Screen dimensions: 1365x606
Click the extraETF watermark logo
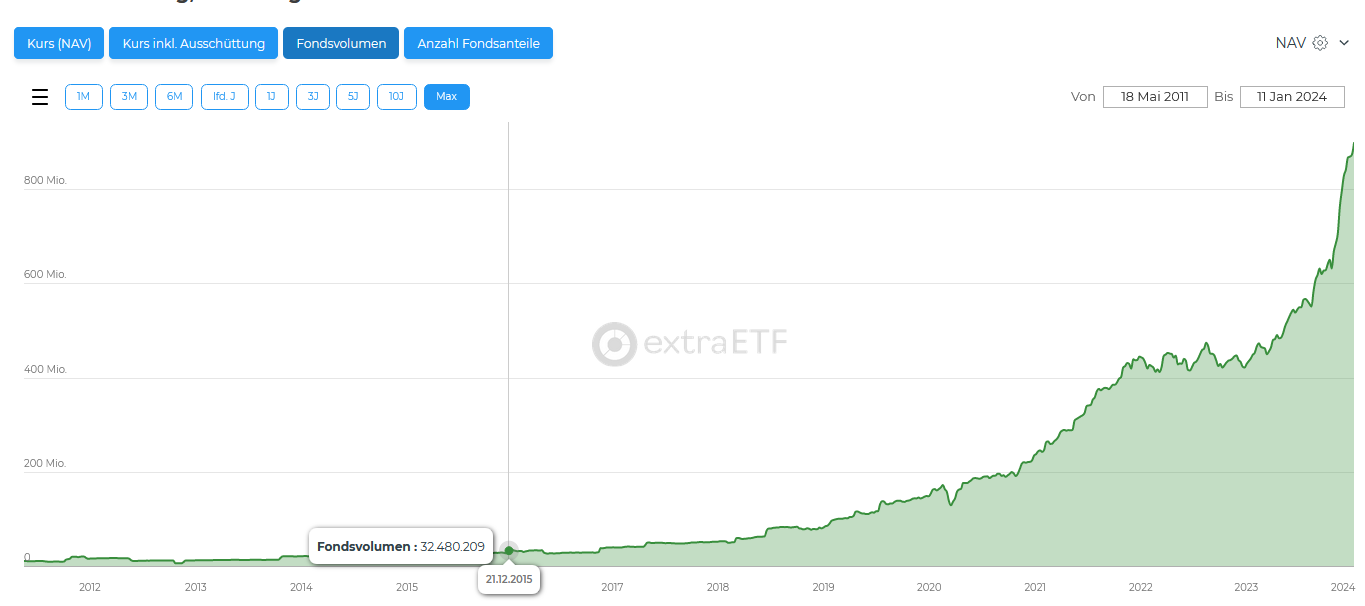coord(690,344)
